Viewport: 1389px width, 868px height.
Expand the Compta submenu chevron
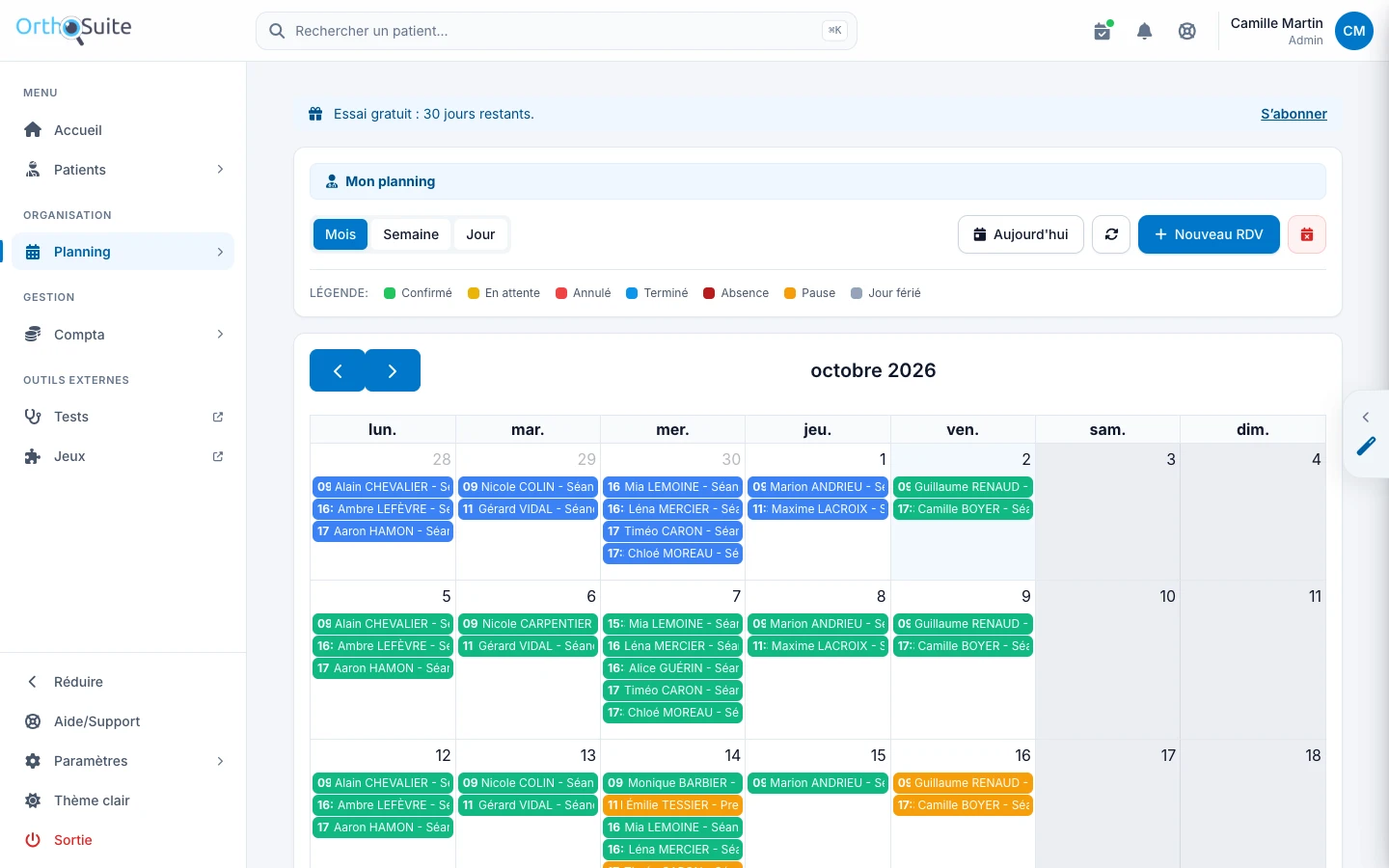pos(220,335)
